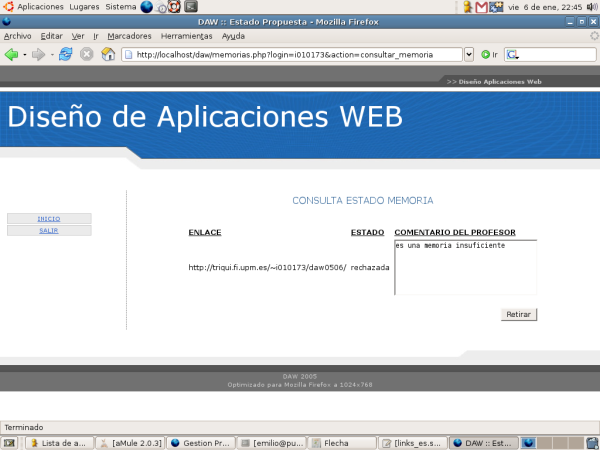Click the Gaim buddy tray icon
600x450 pixels.
[467, 7]
